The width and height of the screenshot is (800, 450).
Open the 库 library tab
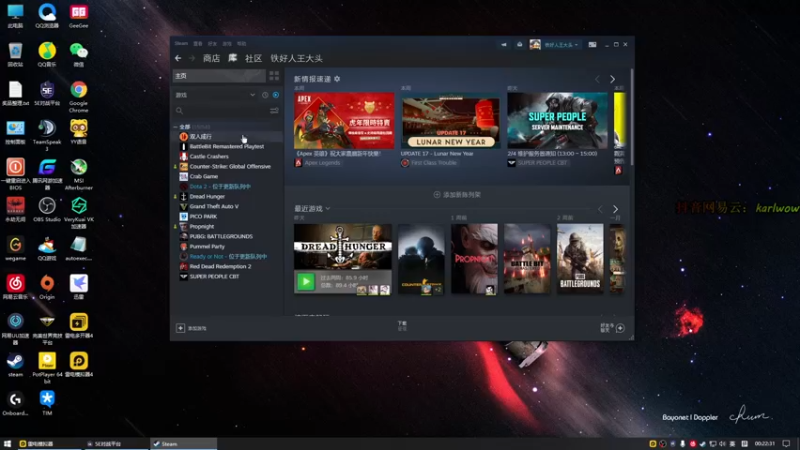click(232, 58)
